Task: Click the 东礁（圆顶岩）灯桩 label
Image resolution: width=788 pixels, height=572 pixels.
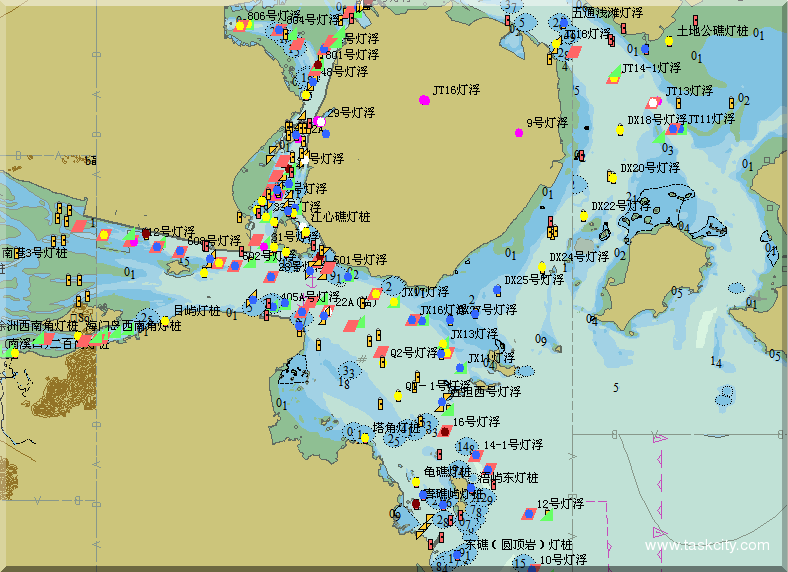Action: tap(518, 546)
